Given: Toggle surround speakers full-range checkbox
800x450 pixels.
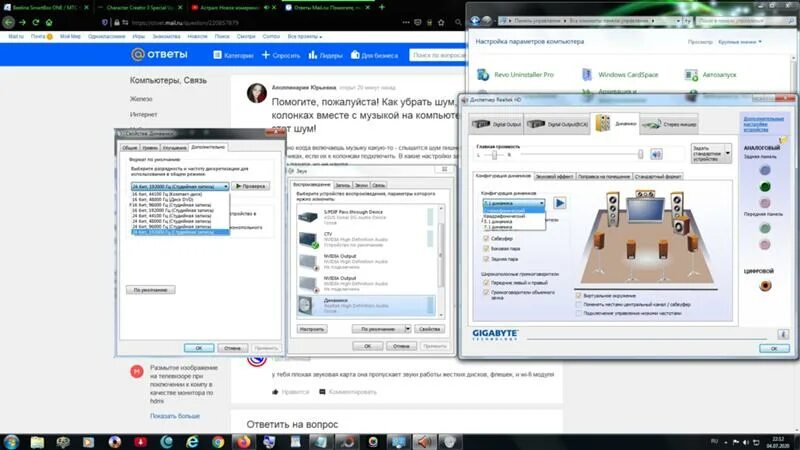Looking at the screenshot, I should click(486, 292).
